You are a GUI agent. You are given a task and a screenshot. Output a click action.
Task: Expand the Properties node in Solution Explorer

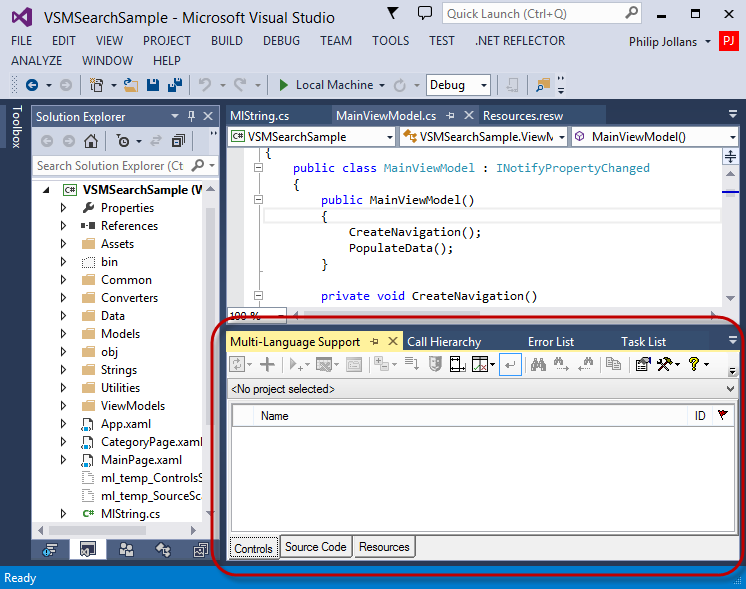(63, 208)
